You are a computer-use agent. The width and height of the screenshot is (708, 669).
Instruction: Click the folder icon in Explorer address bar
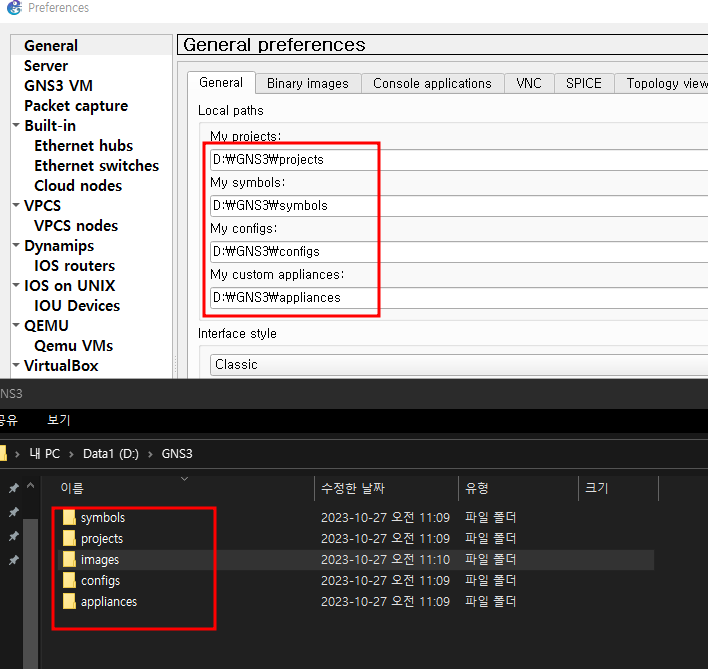coord(3,454)
